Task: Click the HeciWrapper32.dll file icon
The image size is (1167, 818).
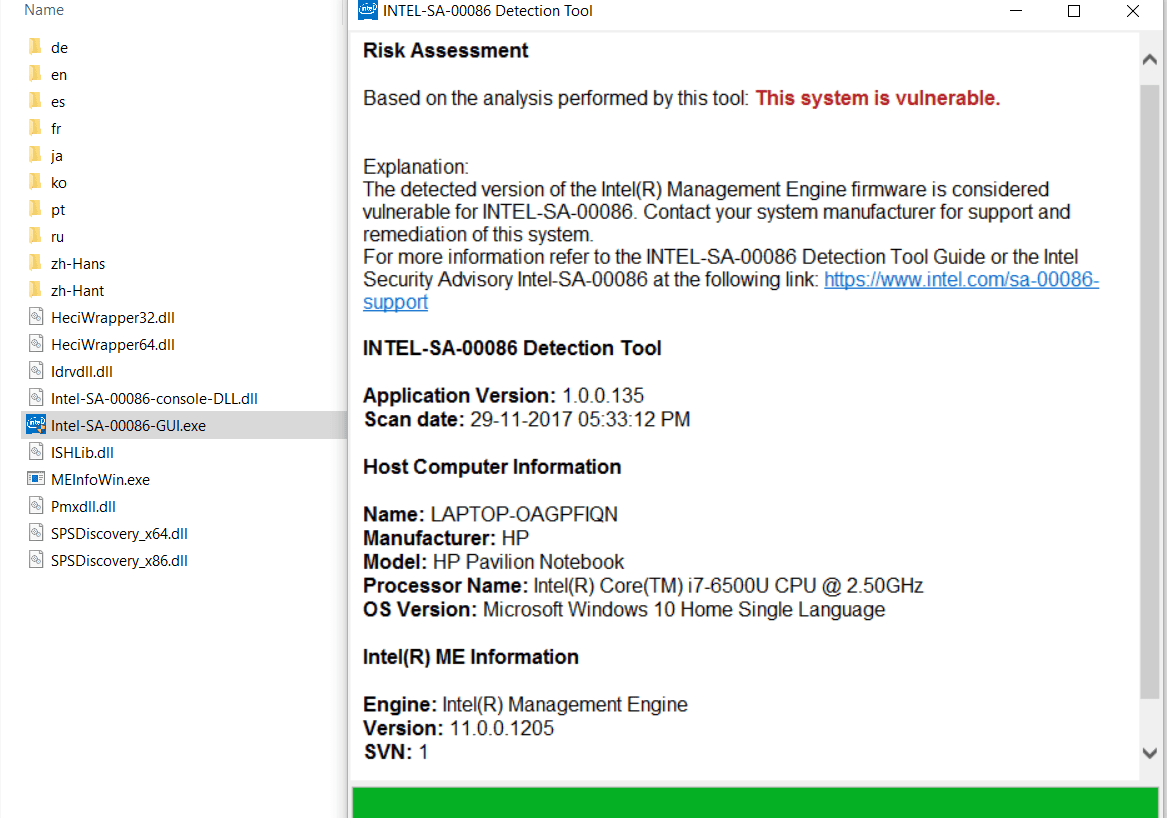Action: click(36, 317)
